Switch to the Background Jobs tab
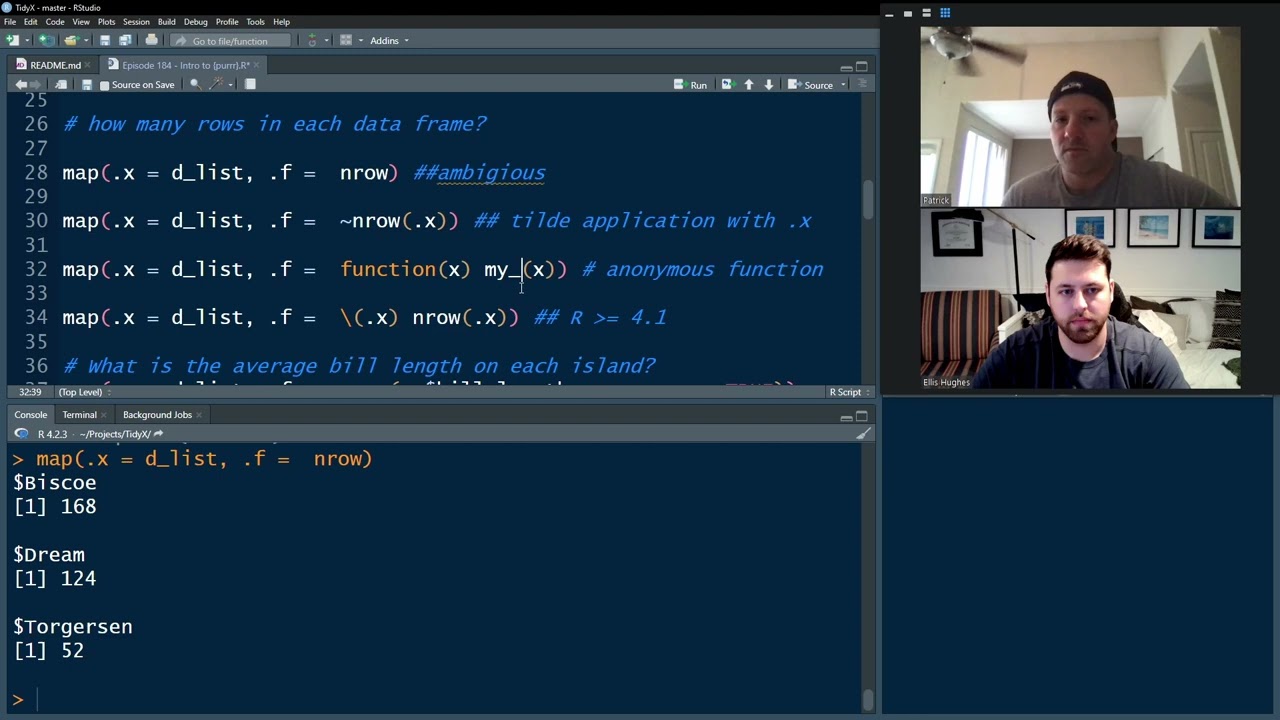 click(157, 415)
